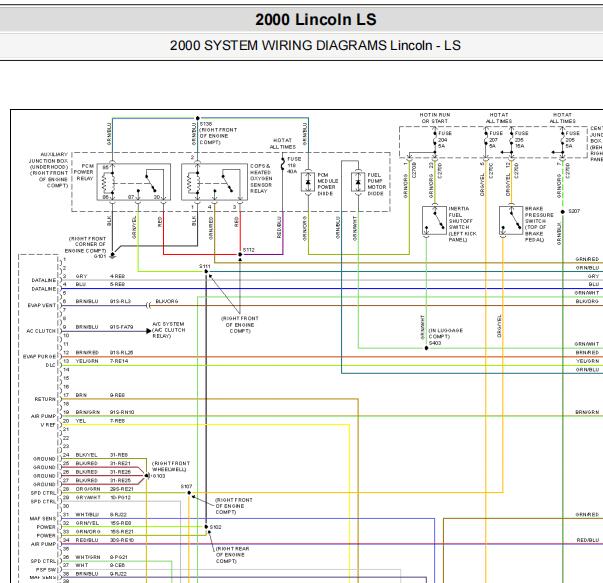Click the Fuse 118 40A symbol
Viewport: 603px width, 583px height.
tap(283, 164)
